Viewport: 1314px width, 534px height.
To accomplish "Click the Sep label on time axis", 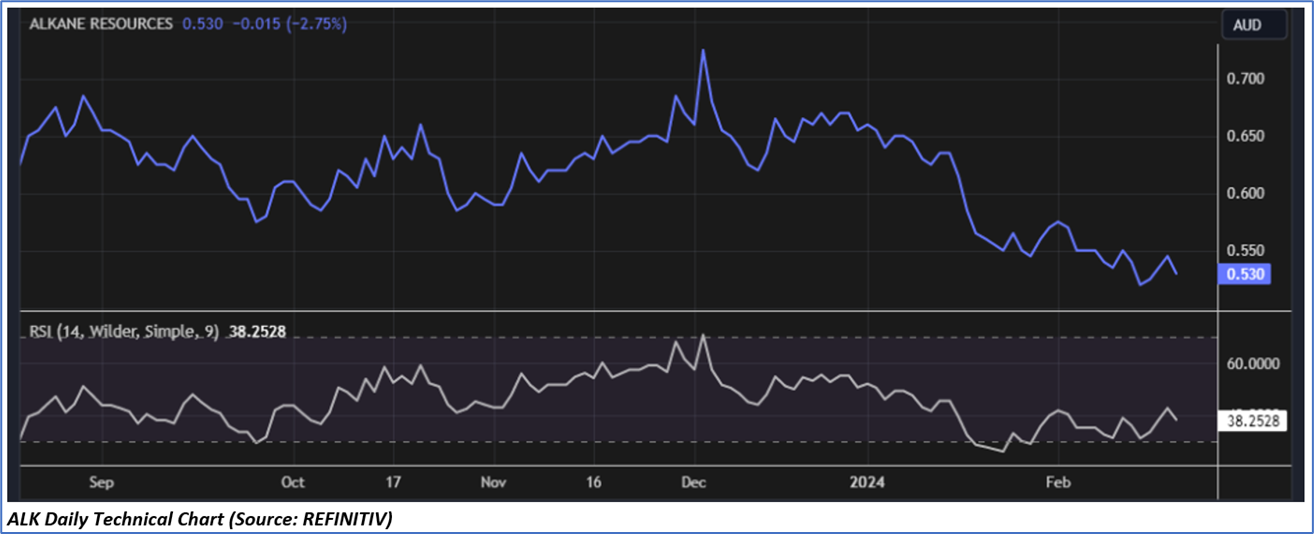I will coord(101,482).
